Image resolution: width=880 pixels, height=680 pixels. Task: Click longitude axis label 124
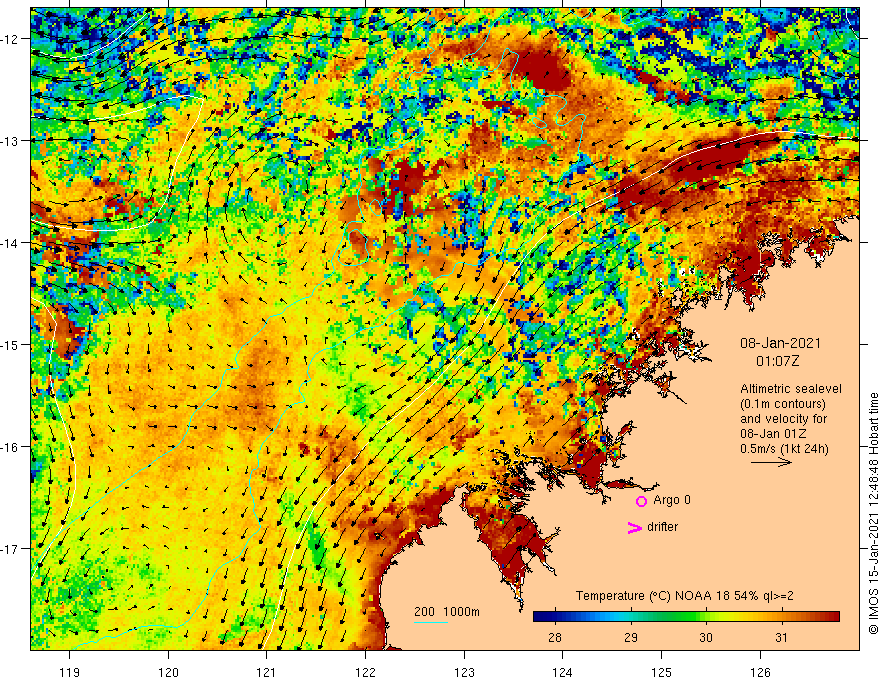563,672
